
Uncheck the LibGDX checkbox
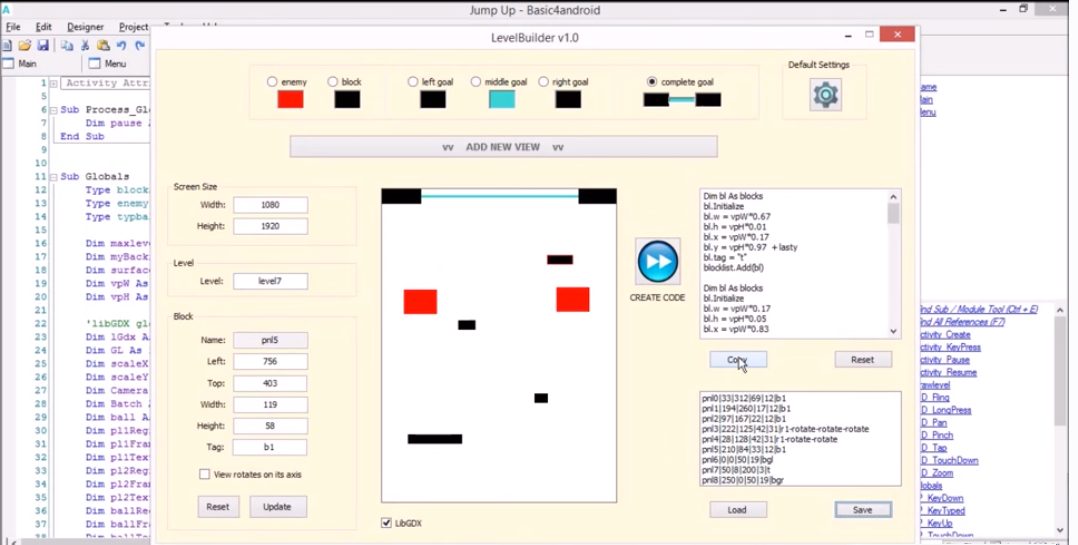[x=387, y=523]
